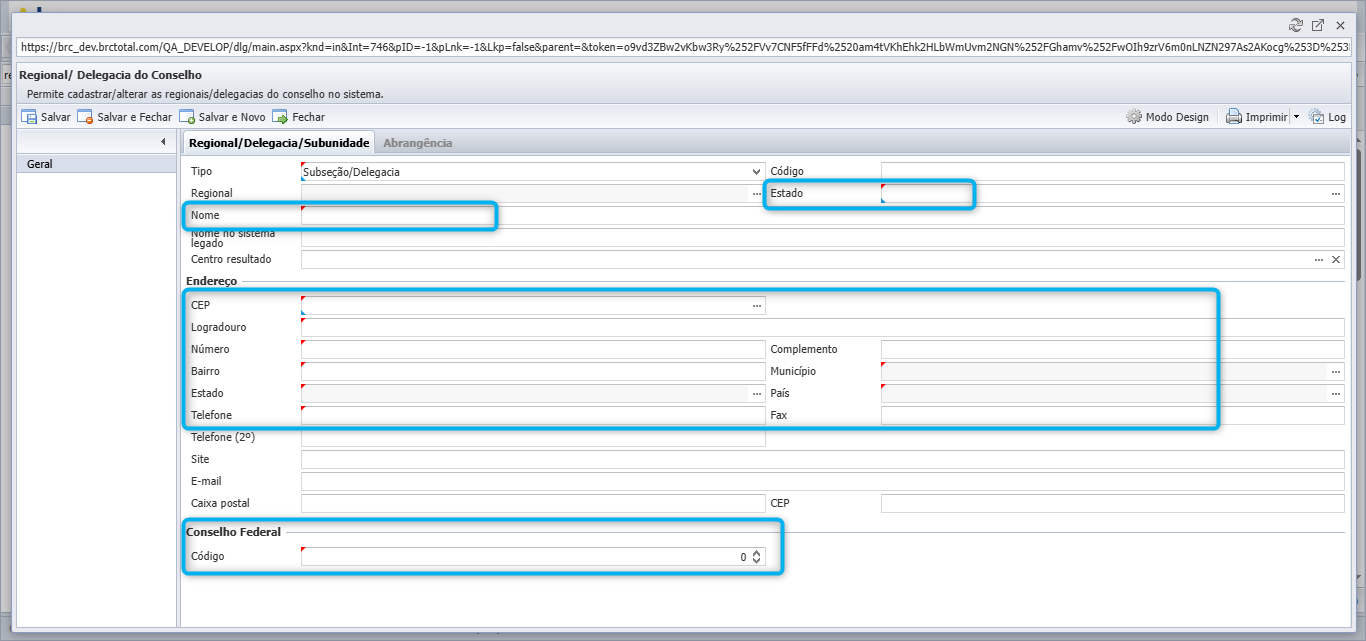The width and height of the screenshot is (1366, 641).
Task: Collapse the left sidebar panel arrow
Action: pyautogui.click(x=163, y=142)
